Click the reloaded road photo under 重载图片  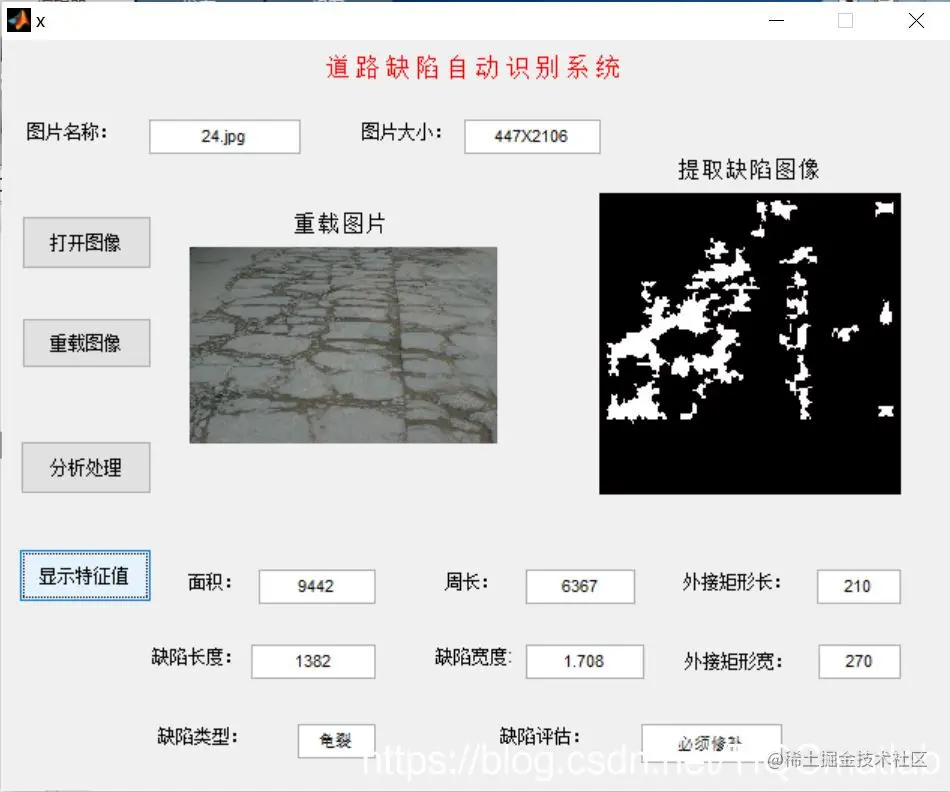pyautogui.click(x=343, y=345)
